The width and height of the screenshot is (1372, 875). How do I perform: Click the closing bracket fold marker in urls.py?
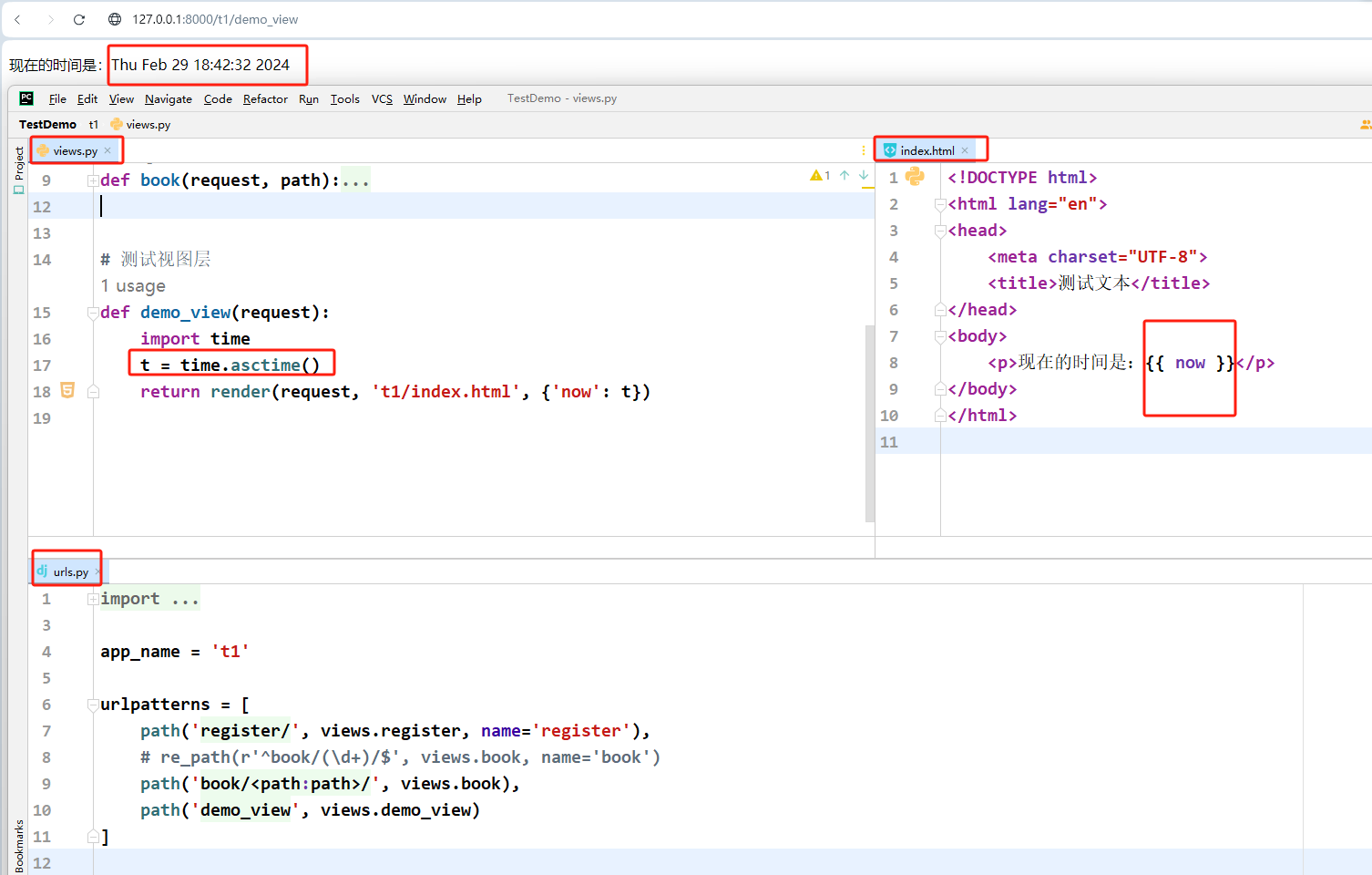[x=93, y=837]
